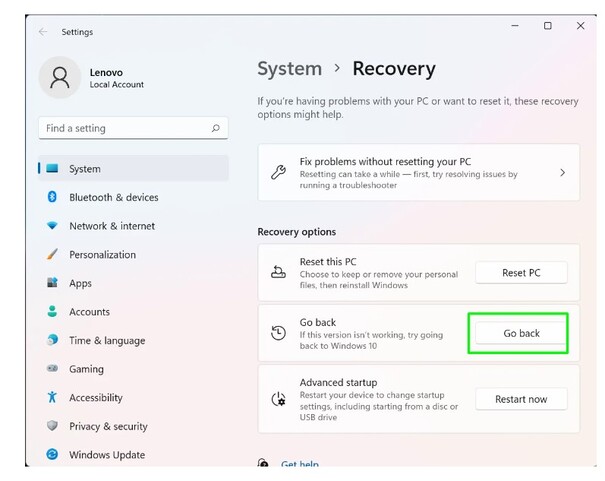Open 'Fix problems without resetting your PC'

pos(419,172)
